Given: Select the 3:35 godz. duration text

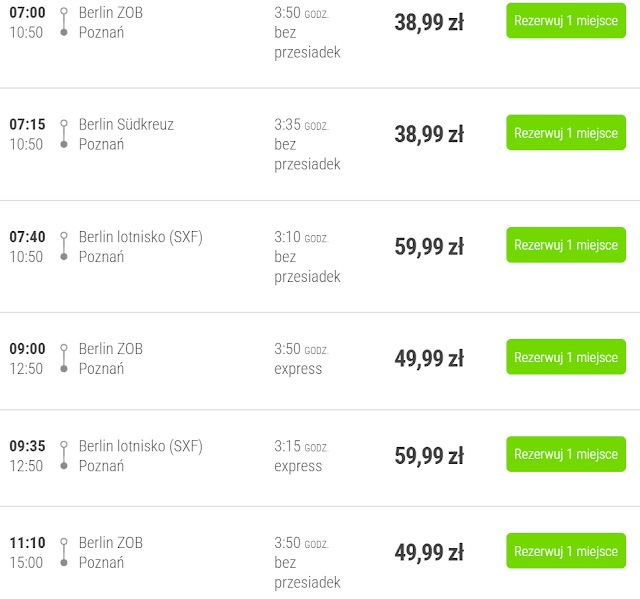Looking at the screenshot, I should click(x=301, y=124).
